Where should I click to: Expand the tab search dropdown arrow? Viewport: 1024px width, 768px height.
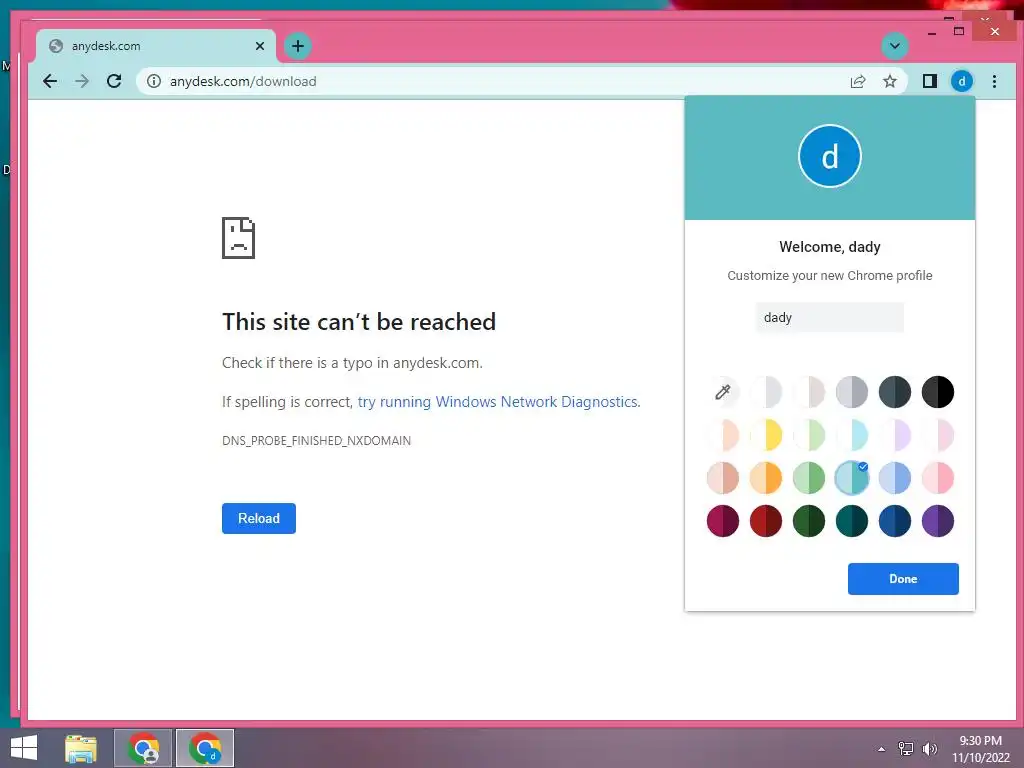click(895, 46)
